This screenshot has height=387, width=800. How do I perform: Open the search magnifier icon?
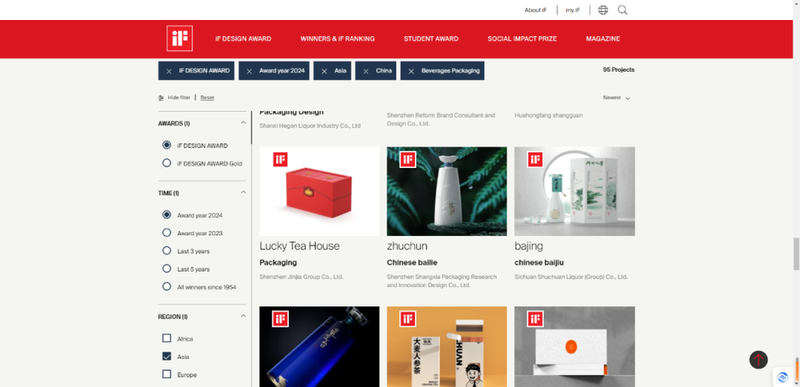pyautogui.click(x=622, y=10)
